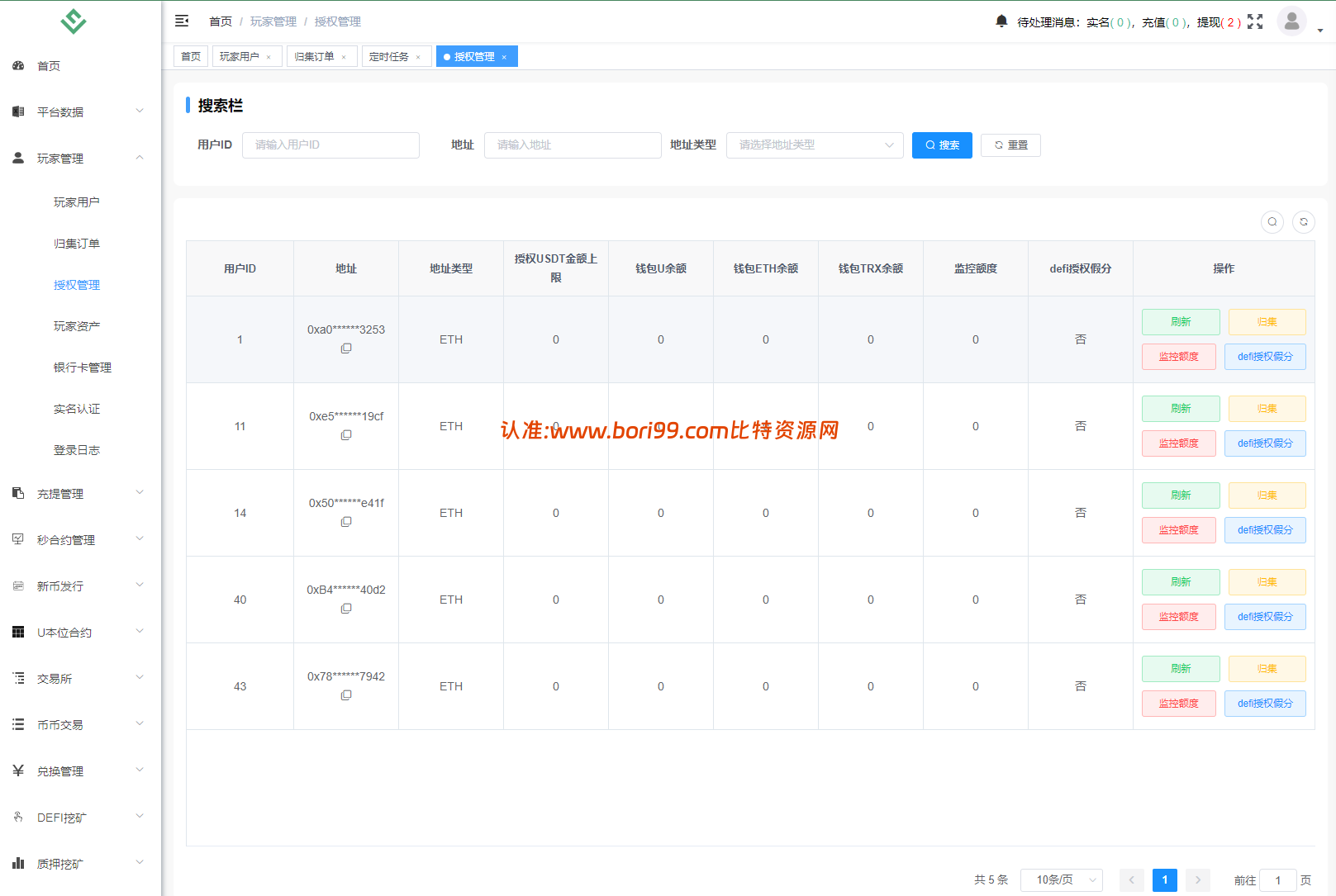Copy address 0xe5******19cf with the copy icon

click(x=346, y=435)
